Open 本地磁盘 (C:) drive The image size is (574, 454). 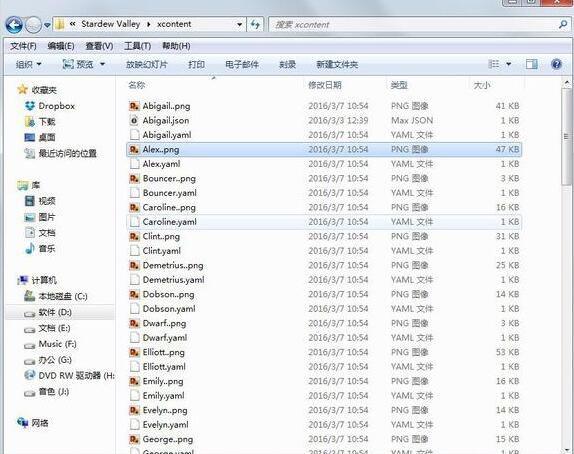click(x=56, y=296)
